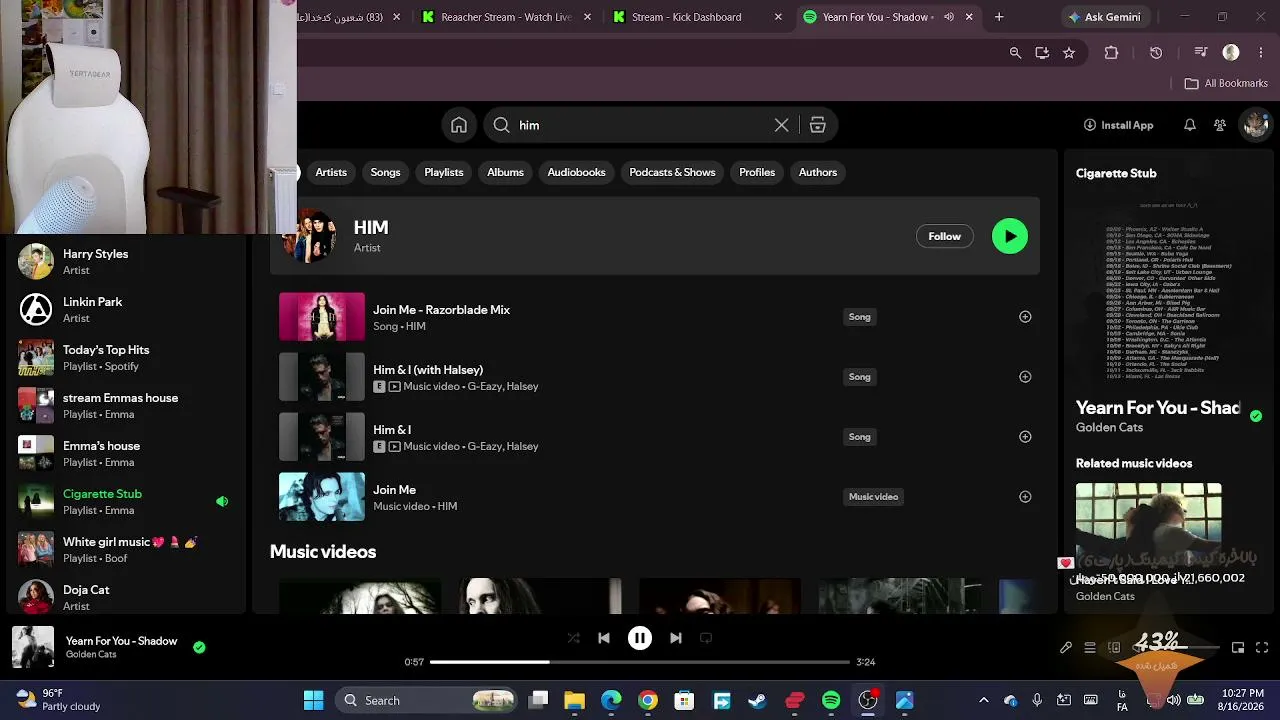Play the HIM artist with green button
Viewport: 1280px width, 720px height.
click(1010, 236)
